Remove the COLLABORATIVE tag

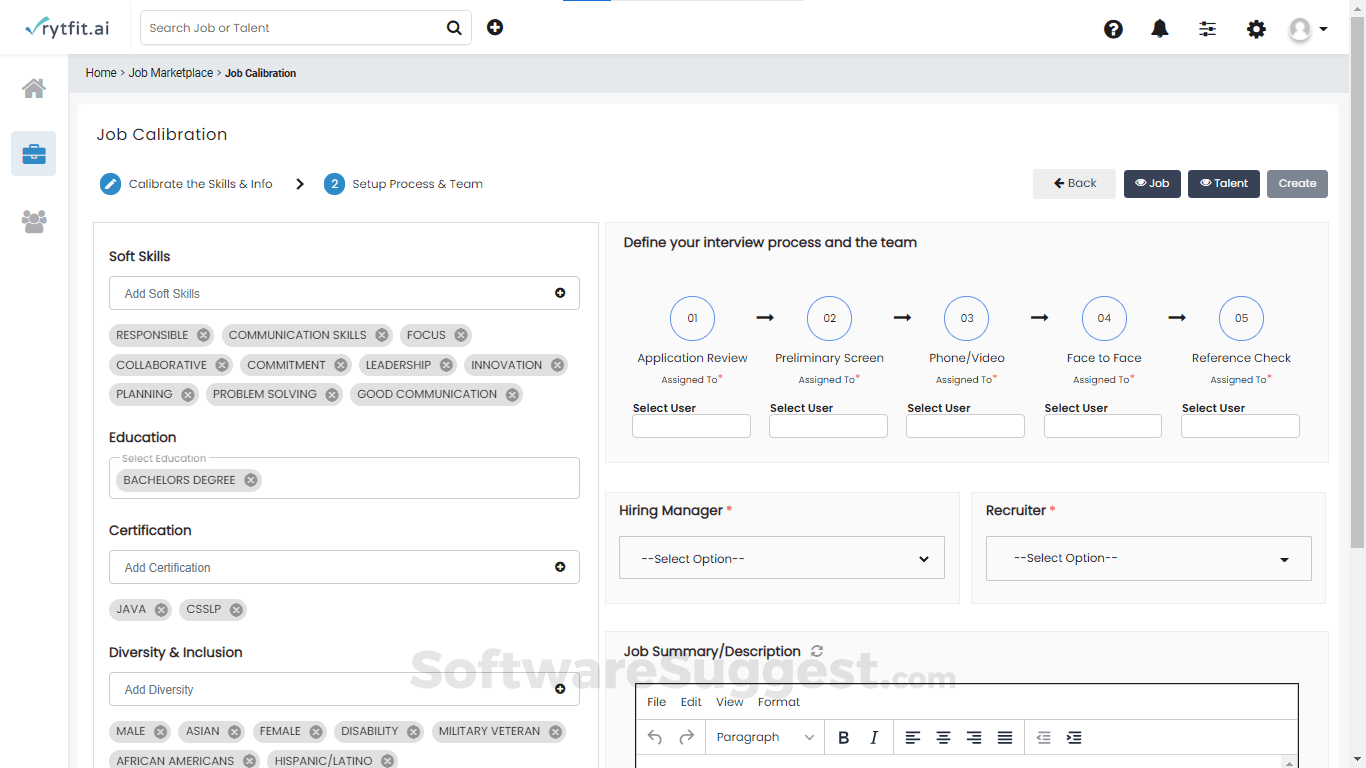tap(222, 365)
